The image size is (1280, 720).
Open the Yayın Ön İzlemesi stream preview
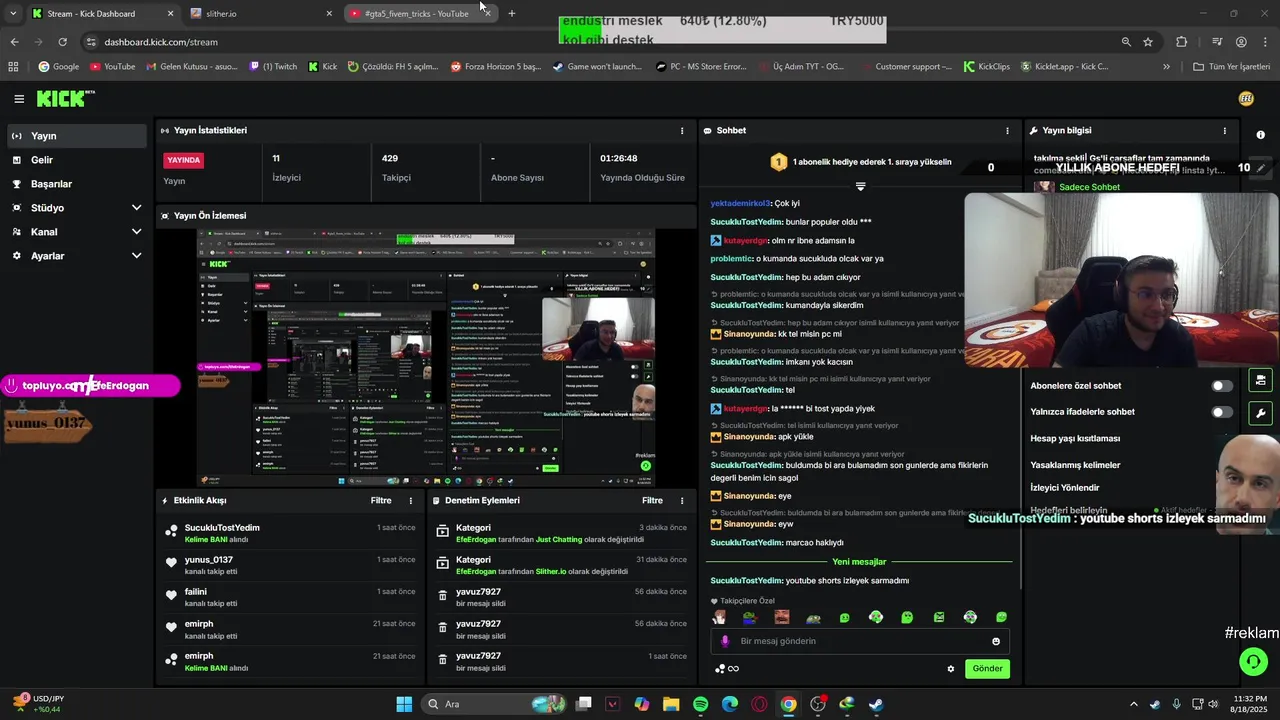point(426,358)
